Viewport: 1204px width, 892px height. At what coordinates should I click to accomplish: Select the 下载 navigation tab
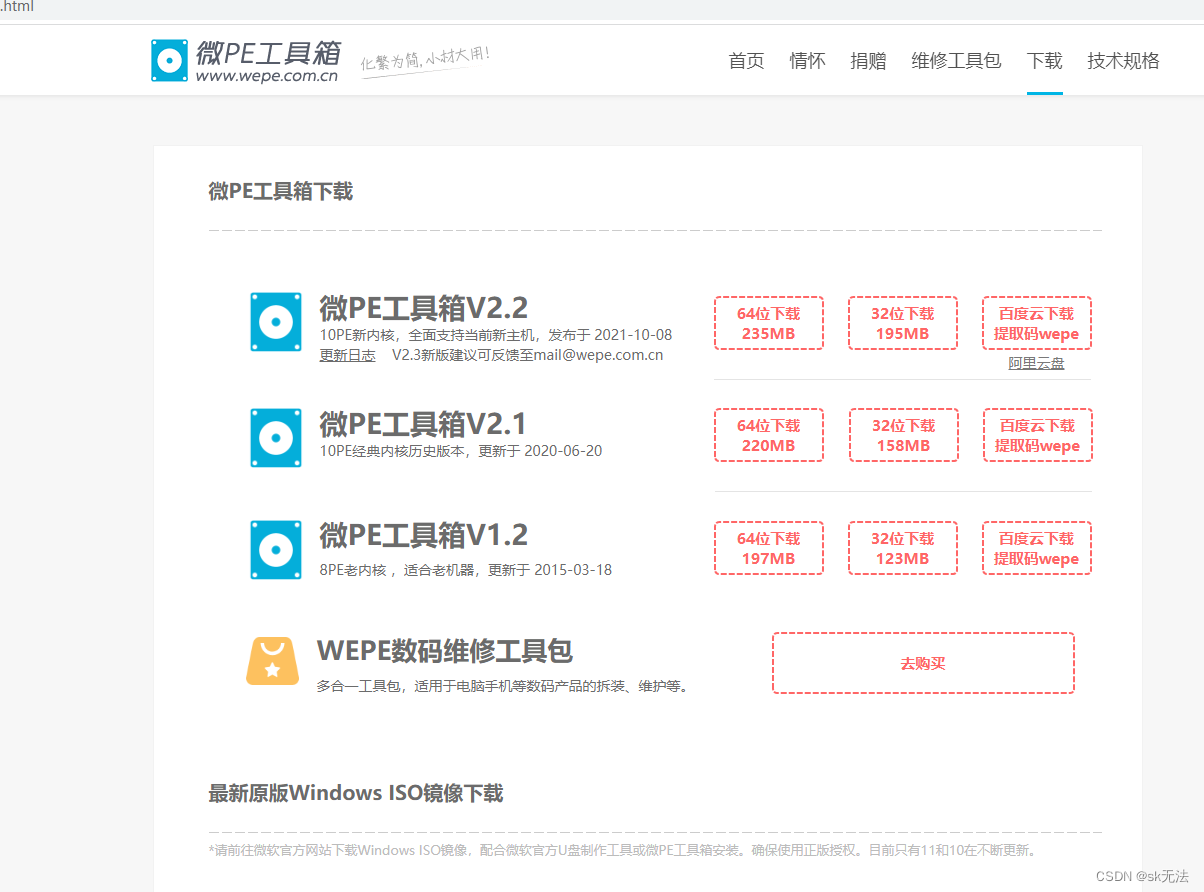pyautogui.click(x=1044, y=61)
